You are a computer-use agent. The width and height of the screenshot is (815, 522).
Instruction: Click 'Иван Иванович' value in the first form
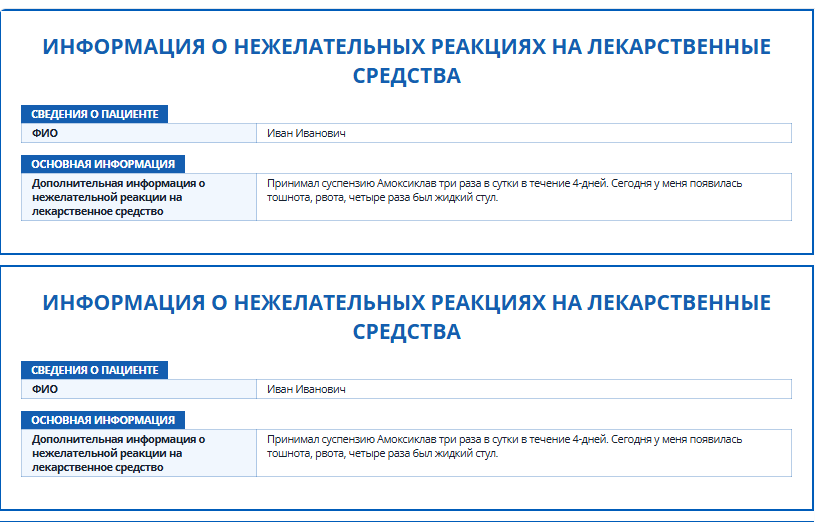306,133
